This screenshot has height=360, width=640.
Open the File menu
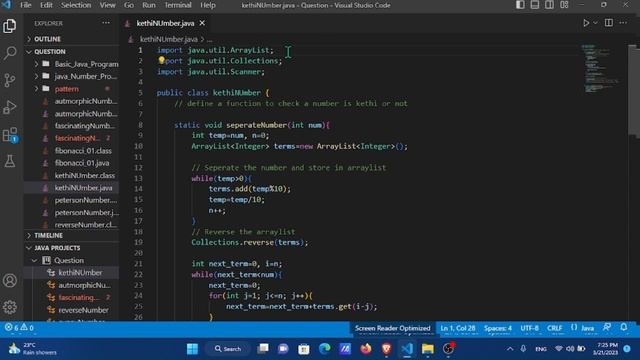point(25,5)
